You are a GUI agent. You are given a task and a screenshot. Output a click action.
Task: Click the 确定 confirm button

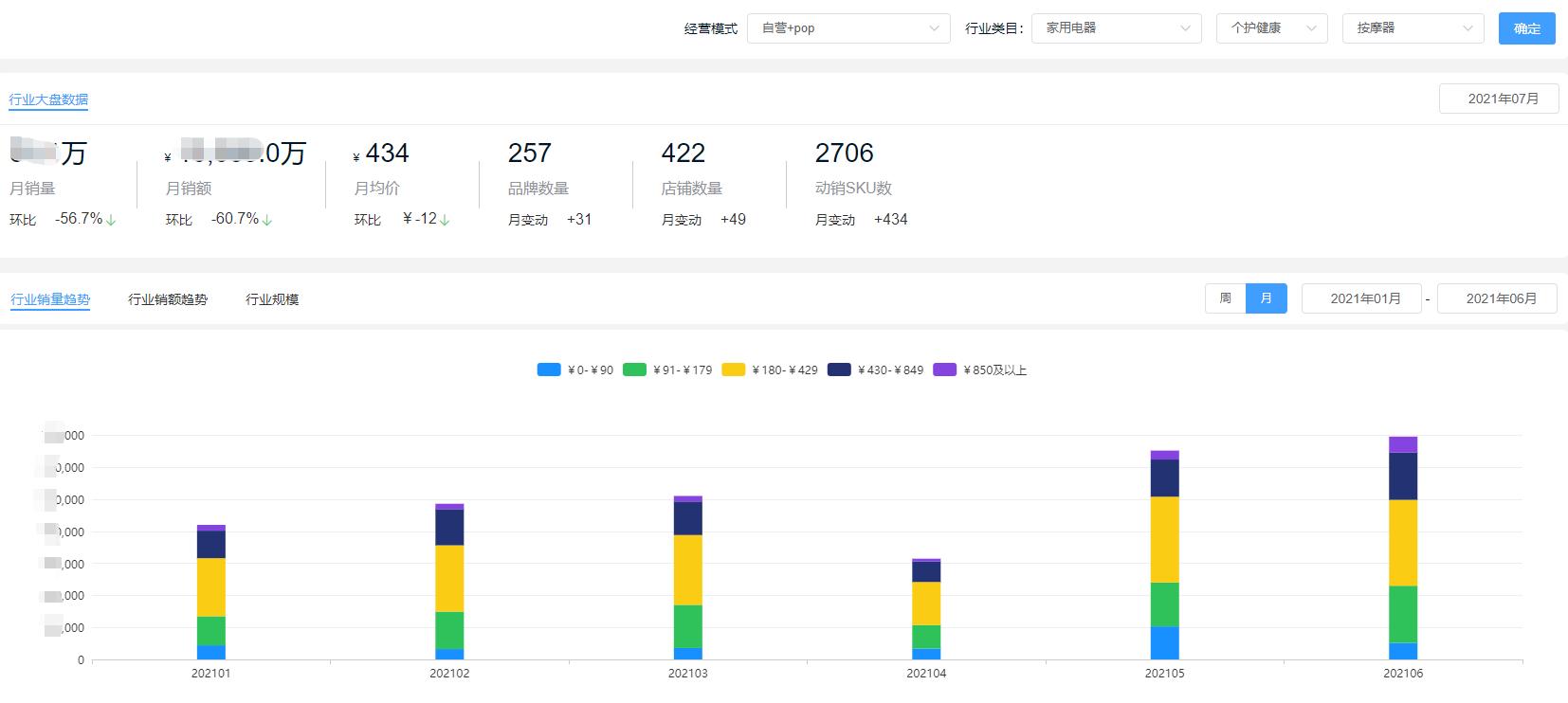point(1526,28)
